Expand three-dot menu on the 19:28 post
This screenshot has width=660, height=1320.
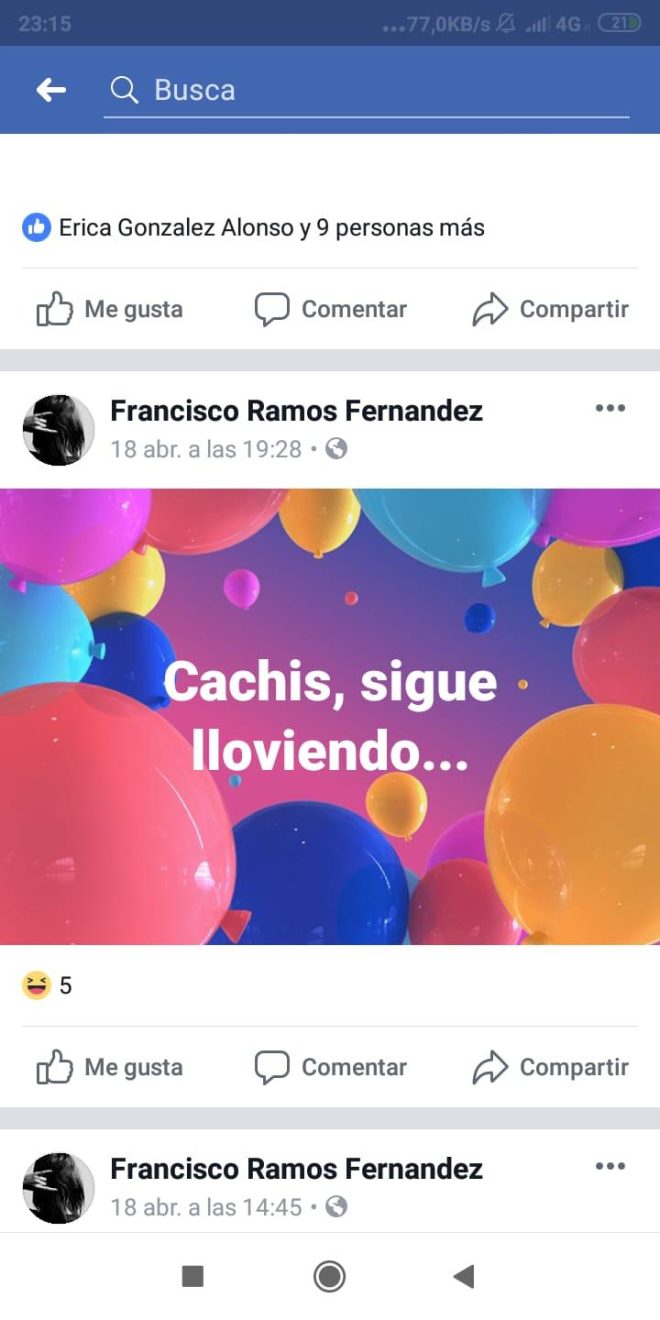pos(610,408)
